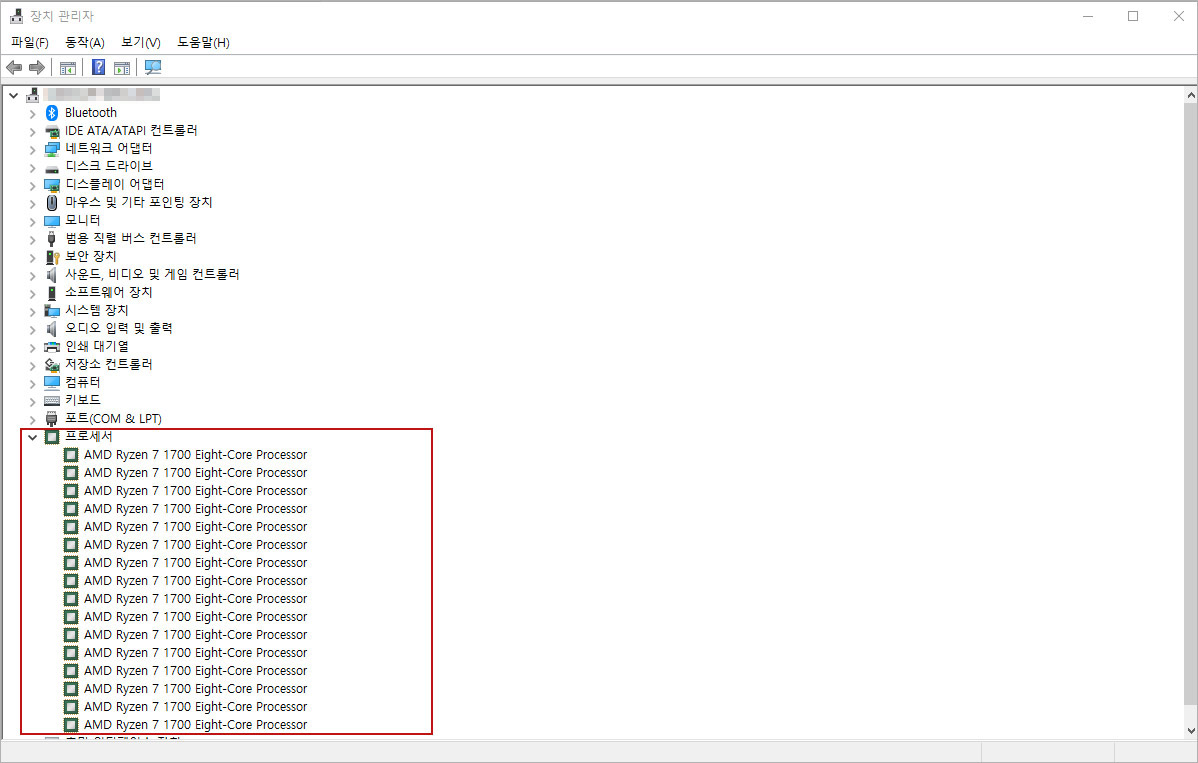Collapse the root computer node

click(x=13, y=95)
